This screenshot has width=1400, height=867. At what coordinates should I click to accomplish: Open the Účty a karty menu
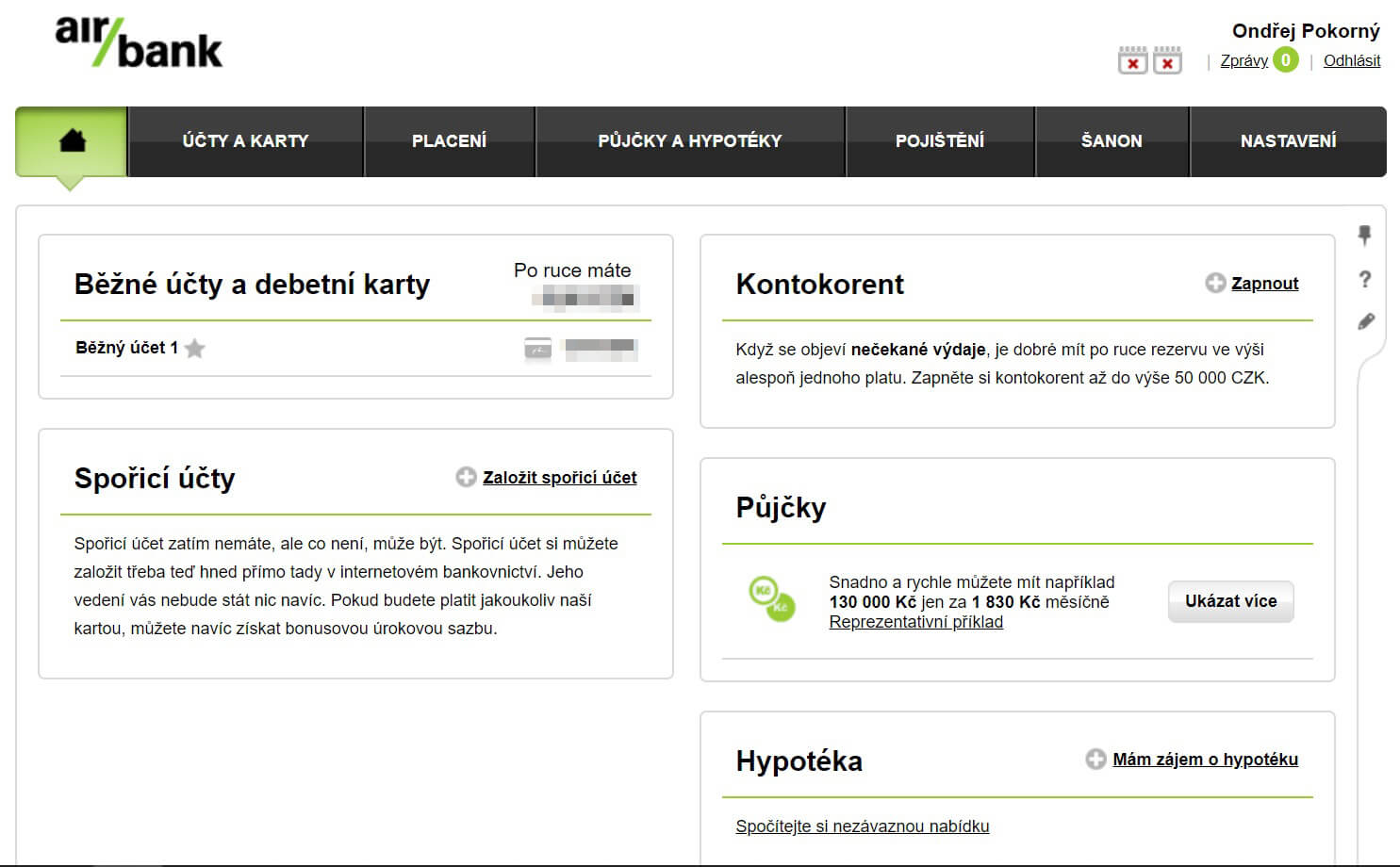point(245,141)
